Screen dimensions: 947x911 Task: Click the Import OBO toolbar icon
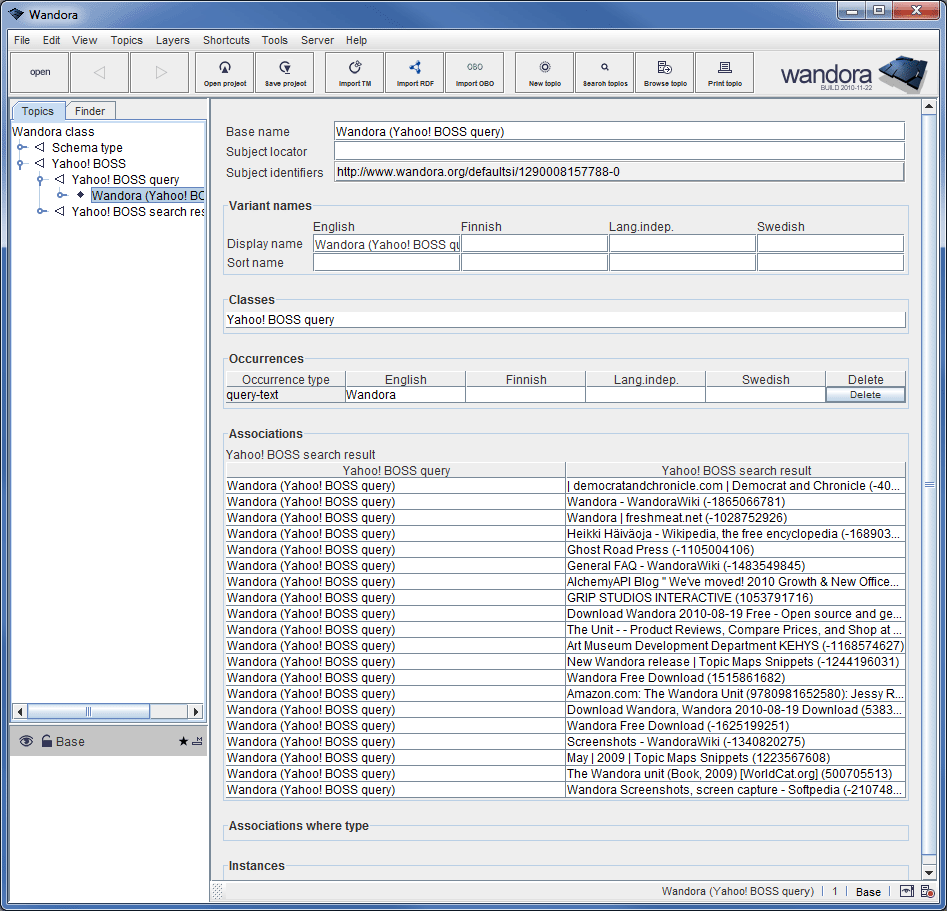tap(474, 72)
